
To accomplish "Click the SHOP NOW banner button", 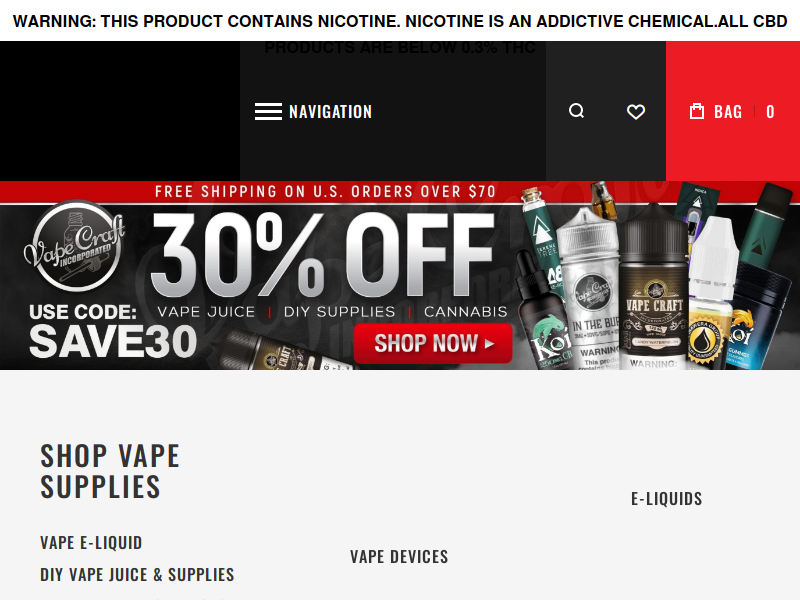I will click(x=433, y=343).
